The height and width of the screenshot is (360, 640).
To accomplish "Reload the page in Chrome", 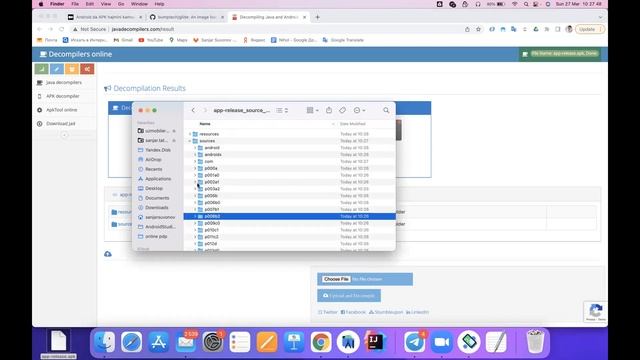I will point(62,29).
